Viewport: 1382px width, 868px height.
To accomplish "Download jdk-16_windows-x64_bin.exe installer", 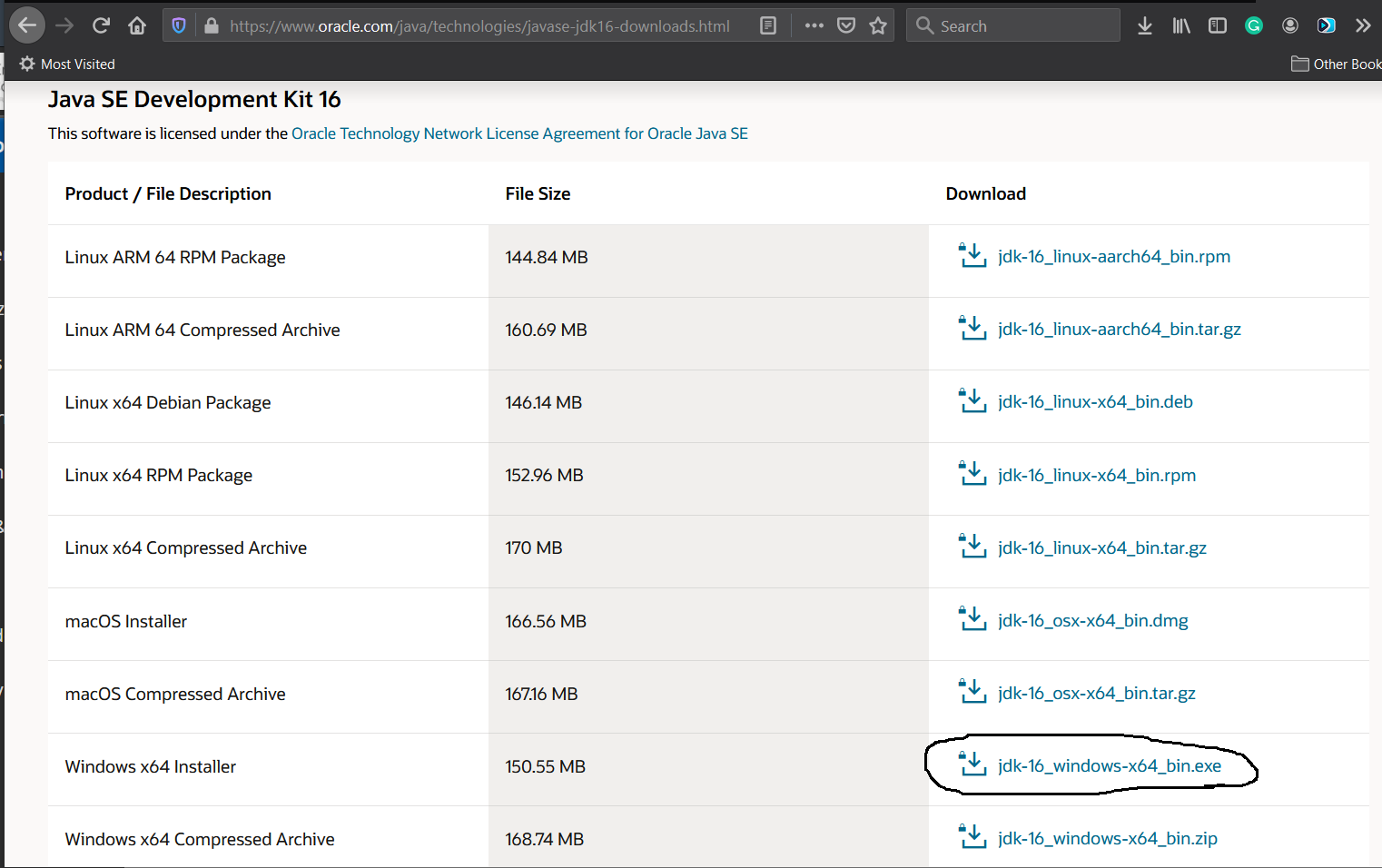I will (1110, 765).
